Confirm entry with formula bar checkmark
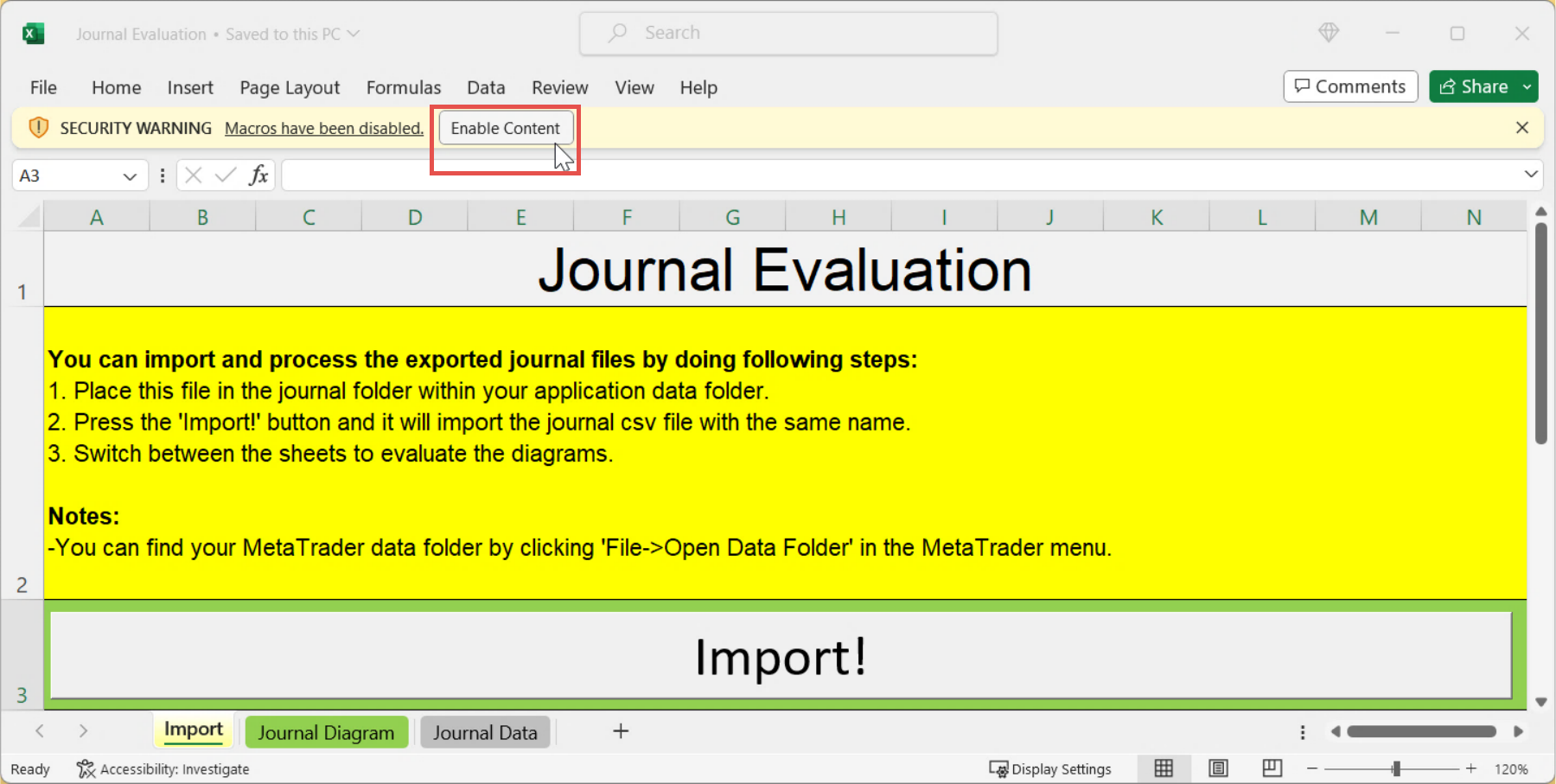 (x=226, y=175)
